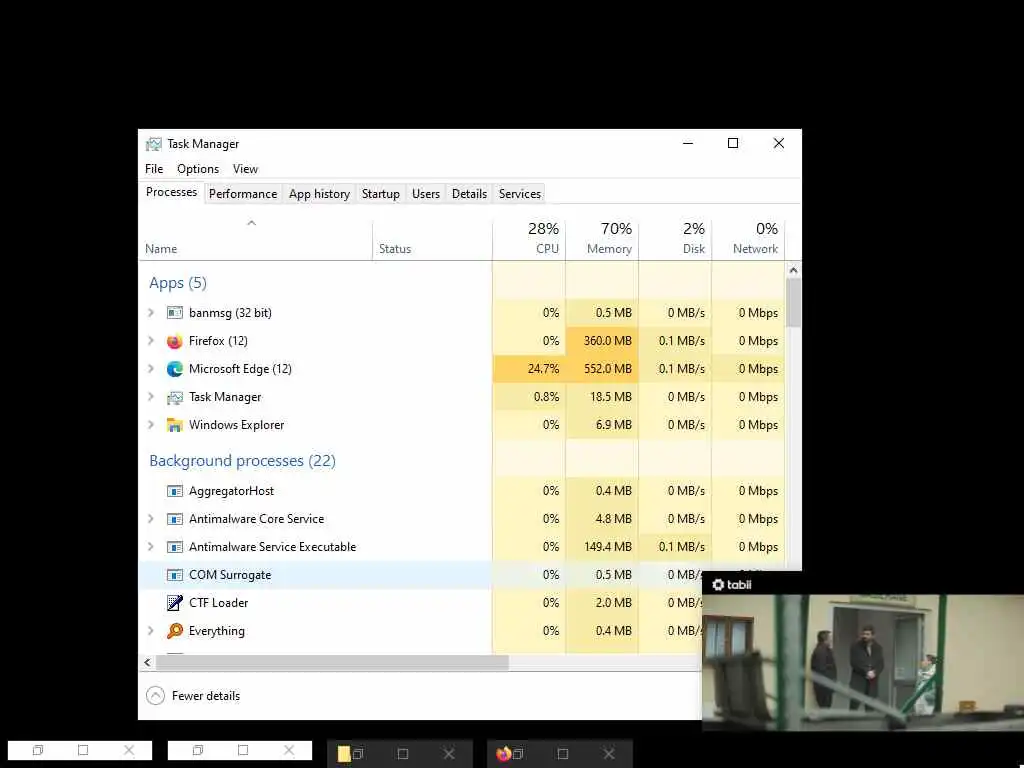Expand the Windows Explorer app entry
The height and width of the screenshot is (768, 1024).
pyautogui.click(x=151, y=425)
